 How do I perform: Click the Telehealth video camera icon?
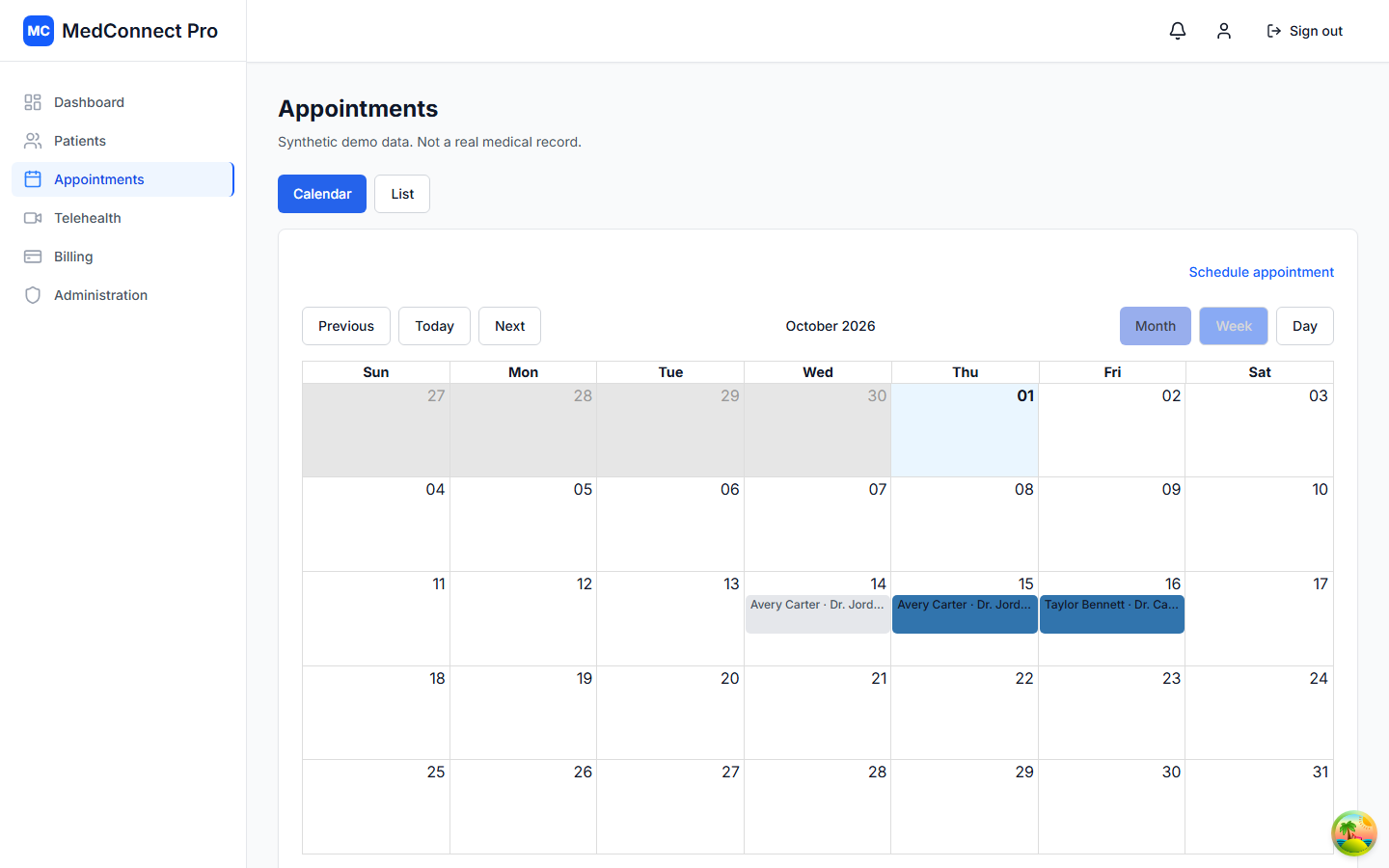(x=33, y=218)
